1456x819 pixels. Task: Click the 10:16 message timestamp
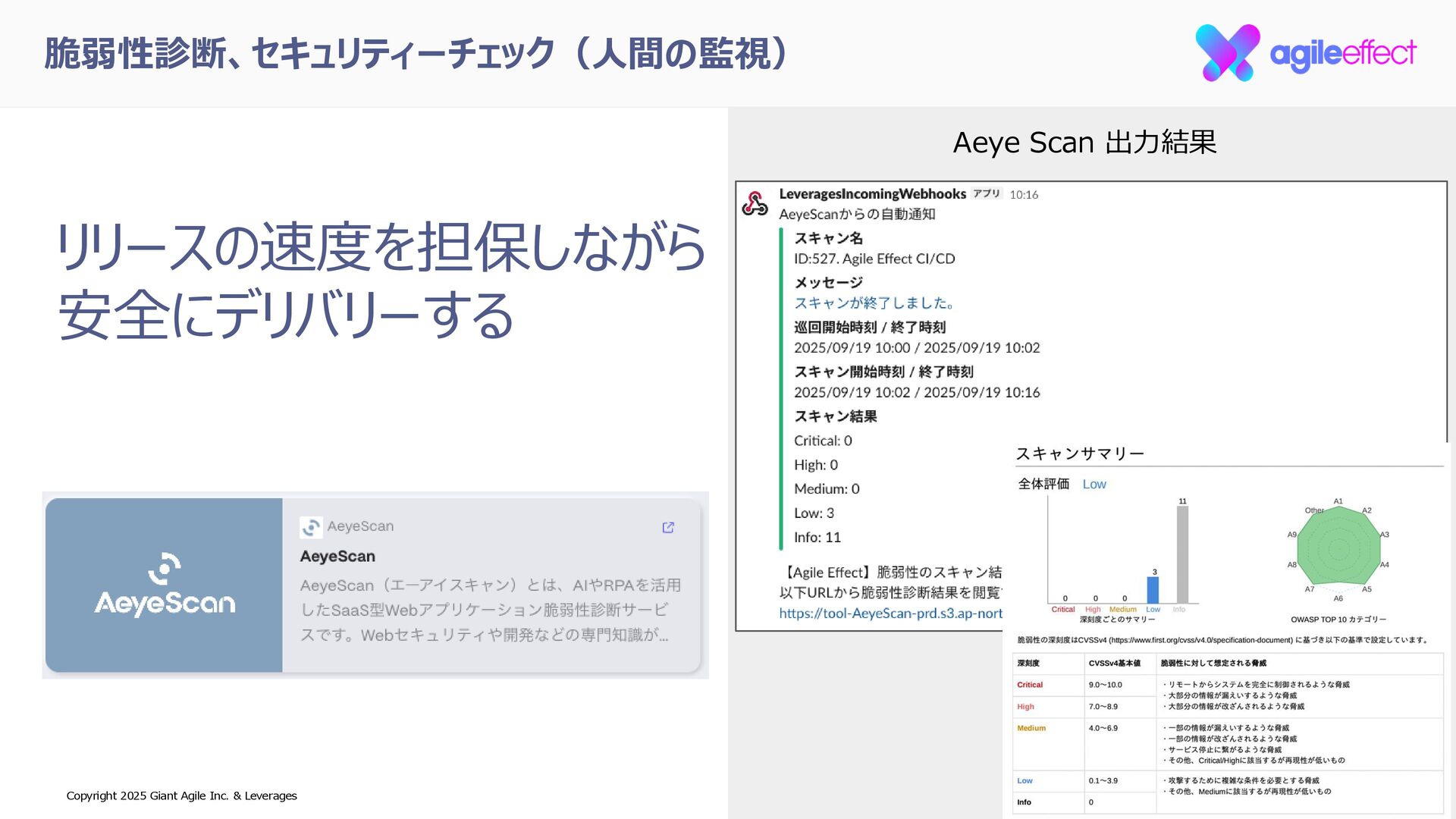pos(1024,195)
